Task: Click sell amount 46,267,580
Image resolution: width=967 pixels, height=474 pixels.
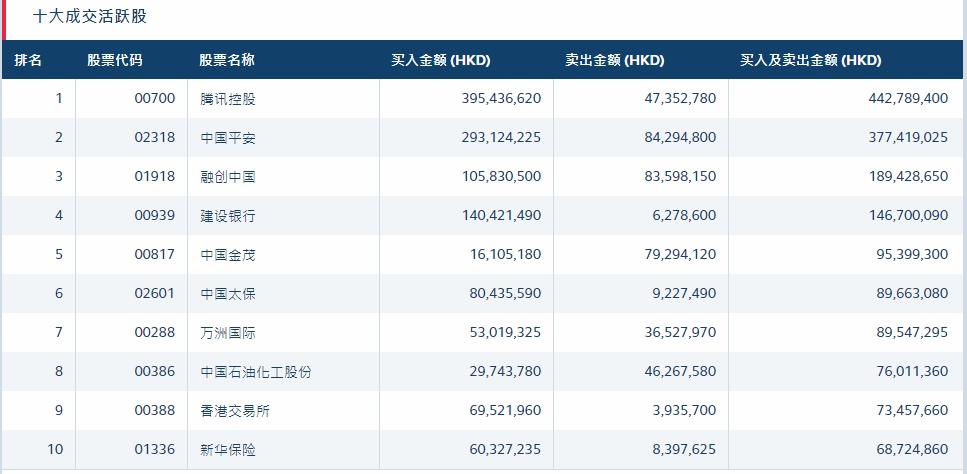Action: tap(681, 371)
